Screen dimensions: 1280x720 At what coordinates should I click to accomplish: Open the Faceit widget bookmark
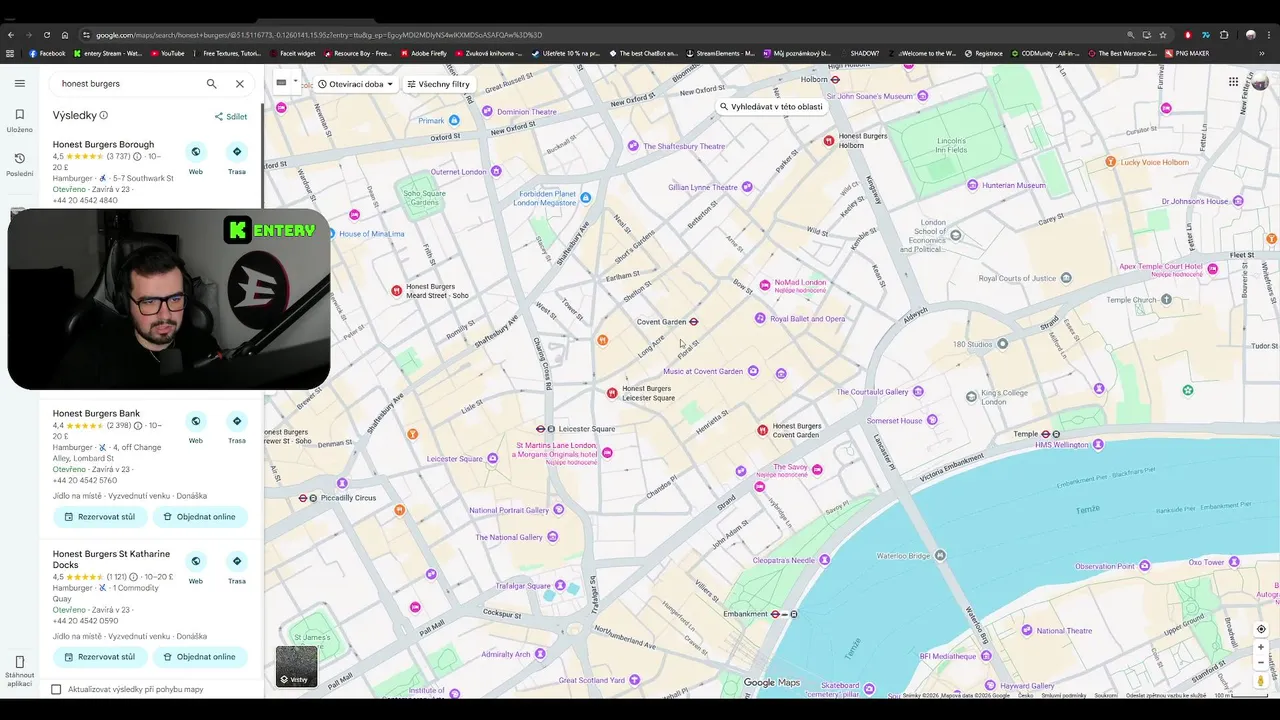tap(292, 54)
